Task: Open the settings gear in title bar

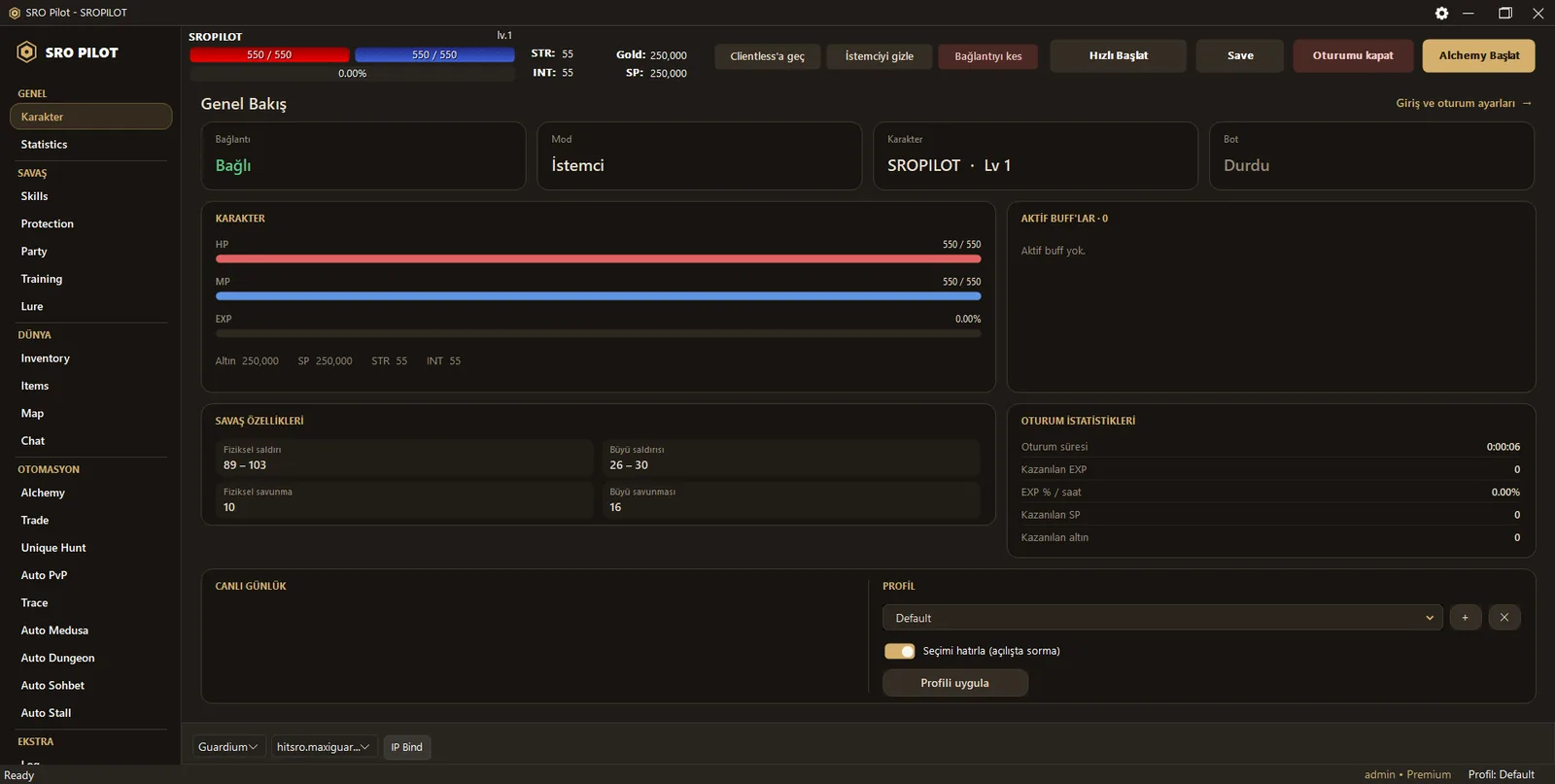Action: [1441, 13]
